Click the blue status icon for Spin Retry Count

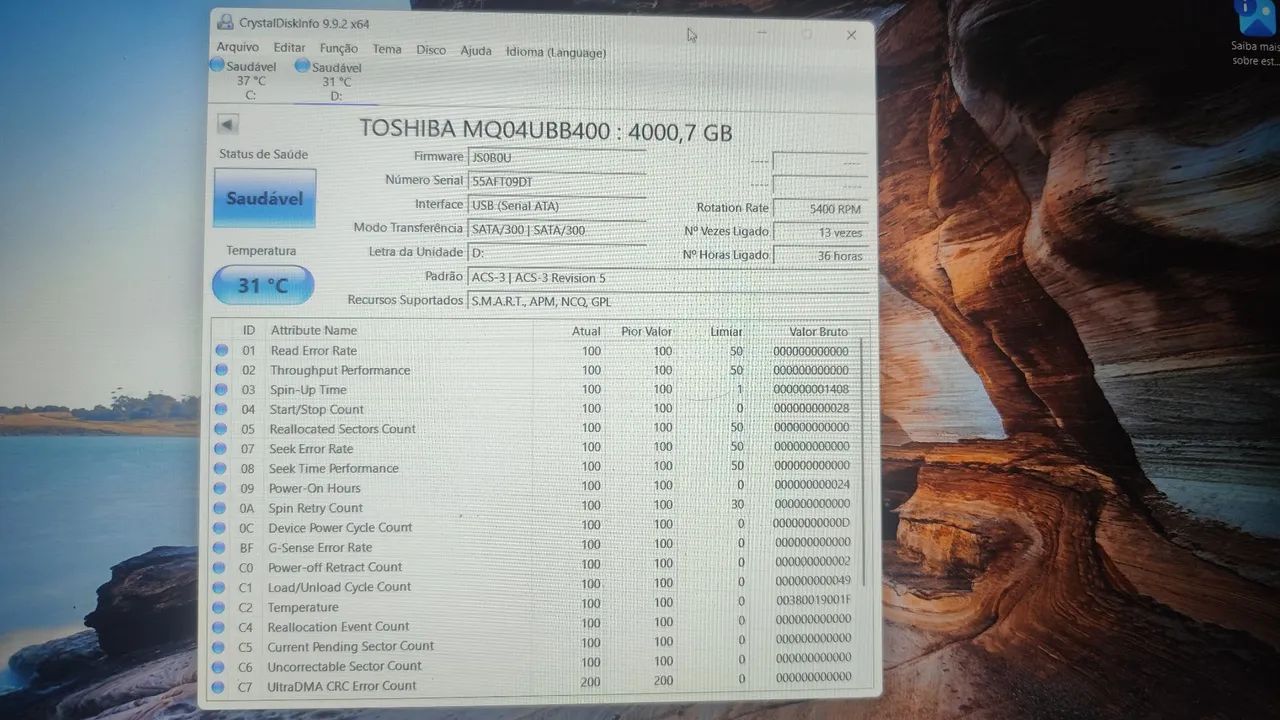click(220, 508)
